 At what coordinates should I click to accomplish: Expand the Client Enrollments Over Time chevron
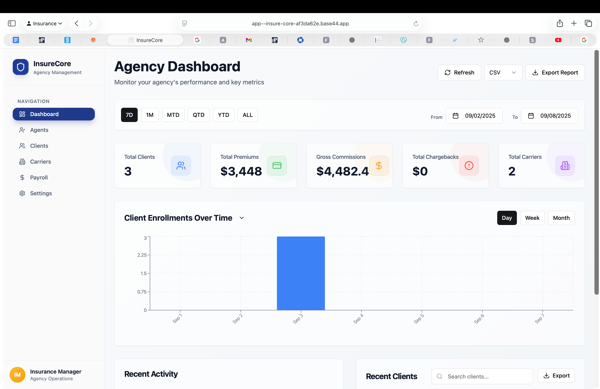click(241, 218)
